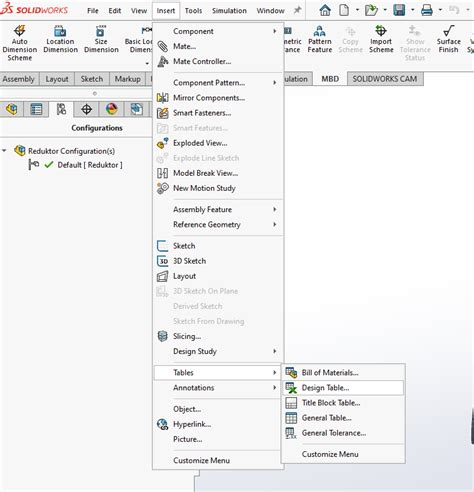Switch to SOLIDWORKS CAM tab
This screenshot has height=492, width=474.
[385, 79]
